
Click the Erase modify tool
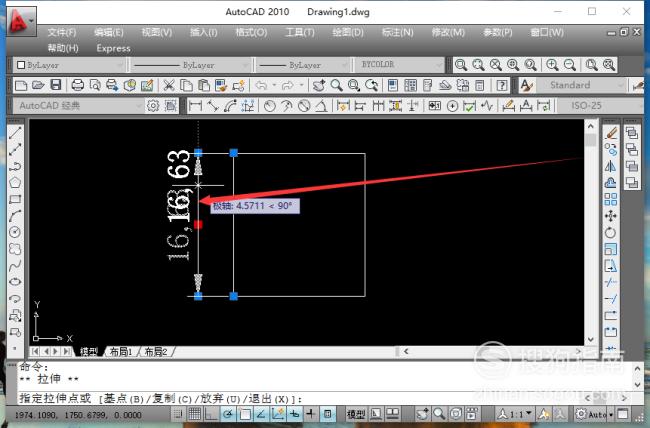tap(611, 134)
